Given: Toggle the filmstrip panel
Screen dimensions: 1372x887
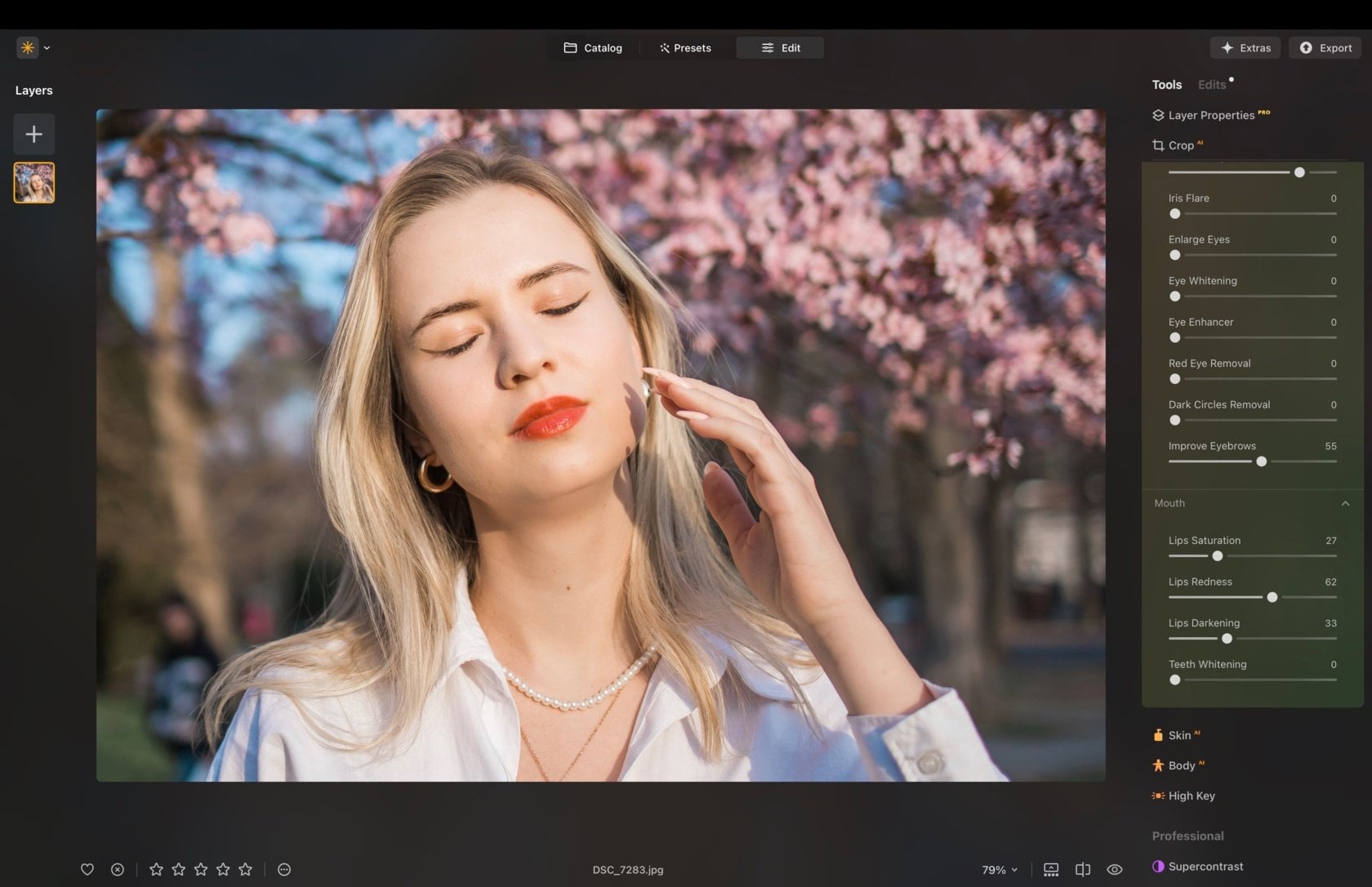Looking at the screenshot, I should point(1051,869).
